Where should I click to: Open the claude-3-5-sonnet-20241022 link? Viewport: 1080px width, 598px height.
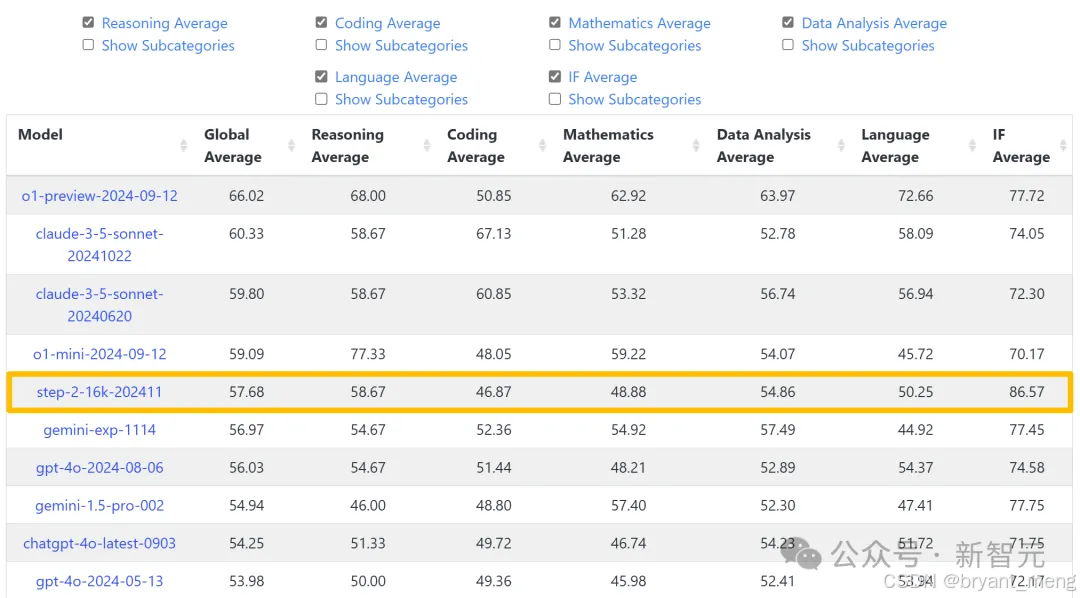click(x=100, y=245)
